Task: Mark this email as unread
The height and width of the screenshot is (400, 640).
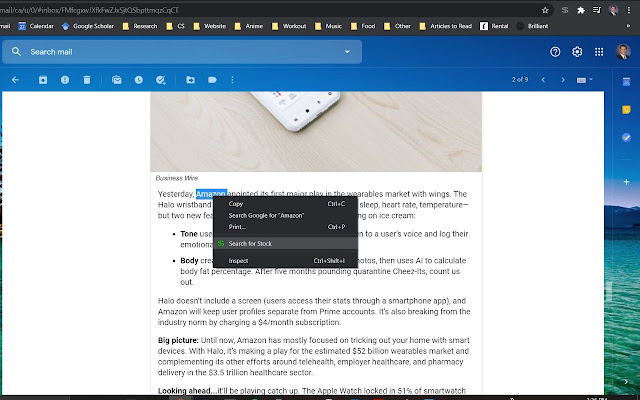Action: pos(117,80)
